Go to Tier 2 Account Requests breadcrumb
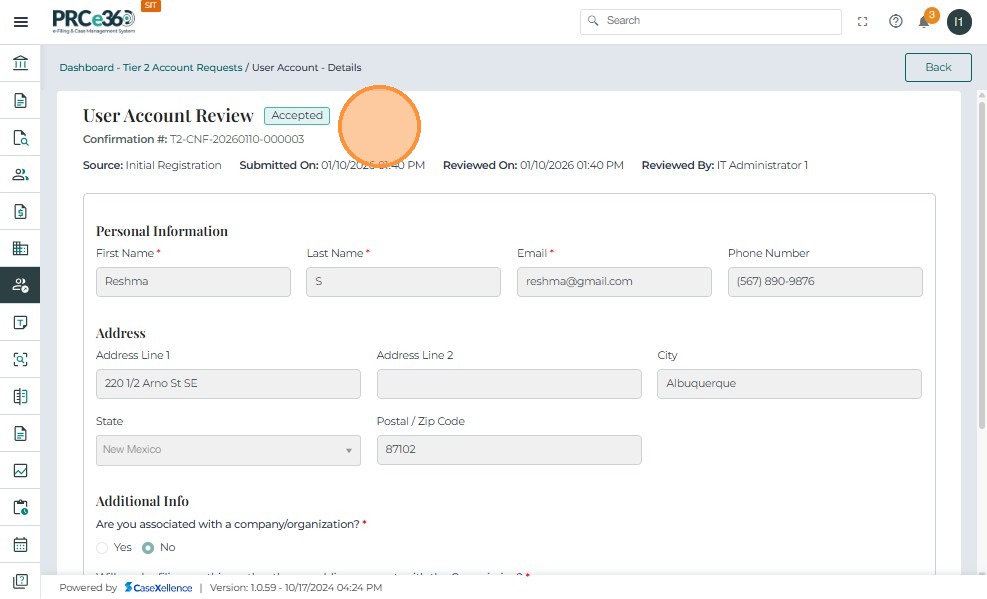 tap(182, 68)
